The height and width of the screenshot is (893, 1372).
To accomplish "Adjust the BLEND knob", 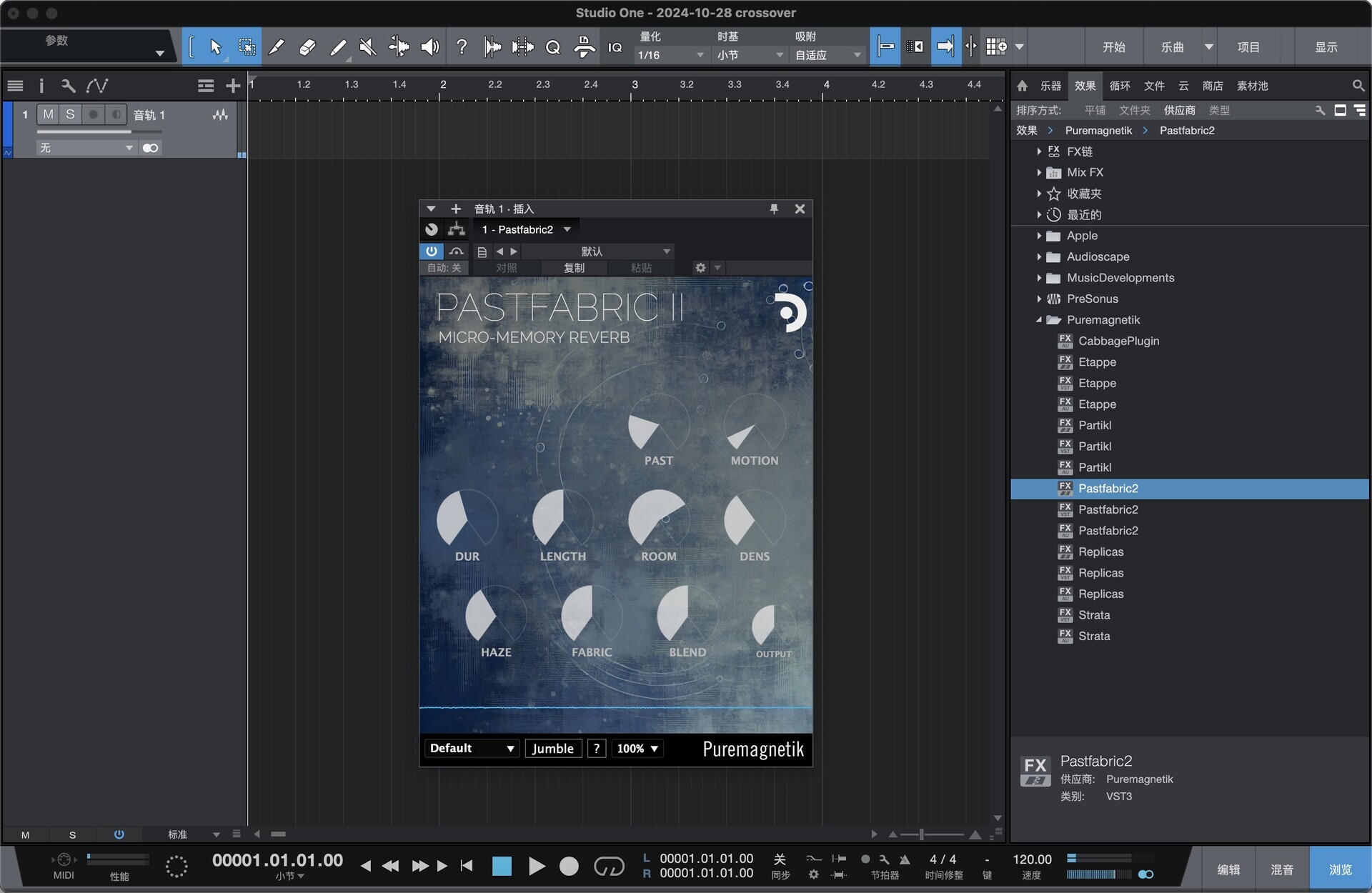I will coord(687,615).
